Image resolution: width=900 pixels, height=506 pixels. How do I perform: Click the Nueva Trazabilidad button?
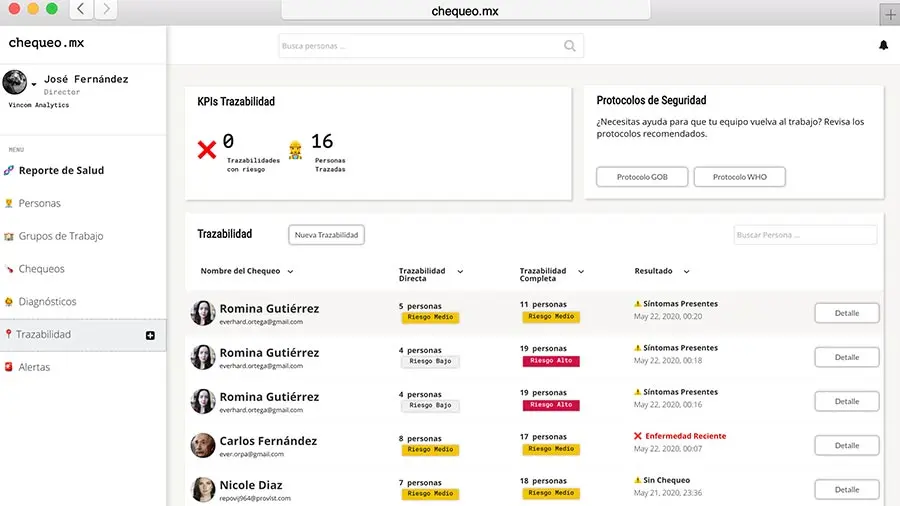point(326,234)
